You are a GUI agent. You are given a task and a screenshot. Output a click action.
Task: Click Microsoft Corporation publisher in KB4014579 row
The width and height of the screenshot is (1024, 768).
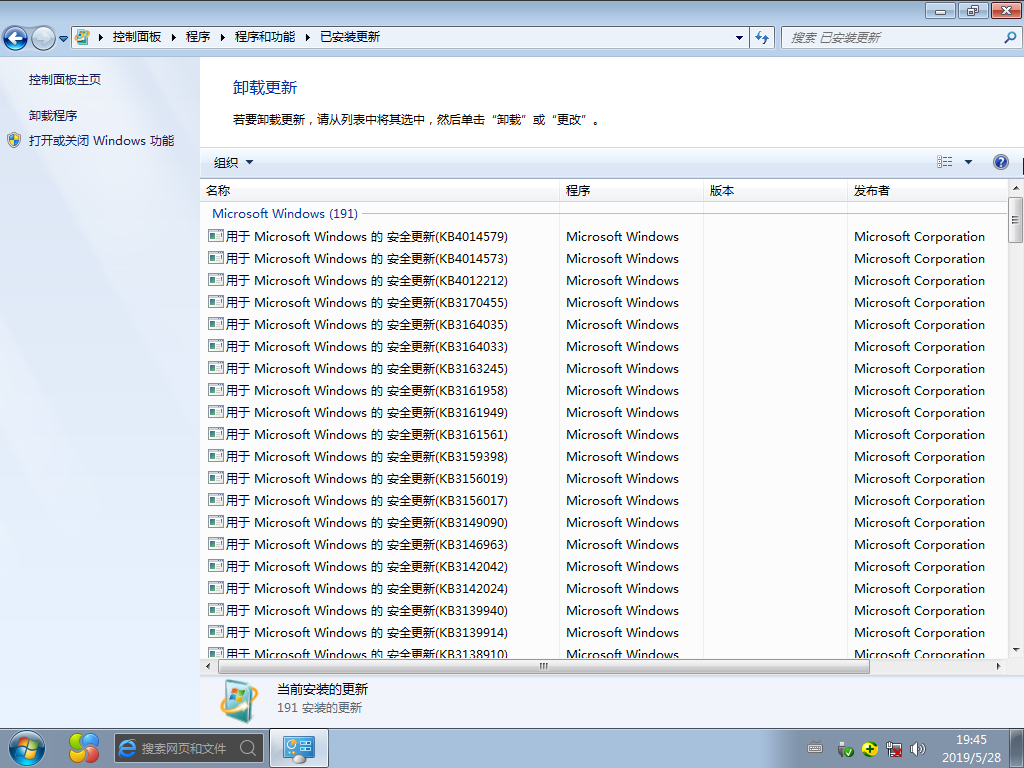[919, 236]
